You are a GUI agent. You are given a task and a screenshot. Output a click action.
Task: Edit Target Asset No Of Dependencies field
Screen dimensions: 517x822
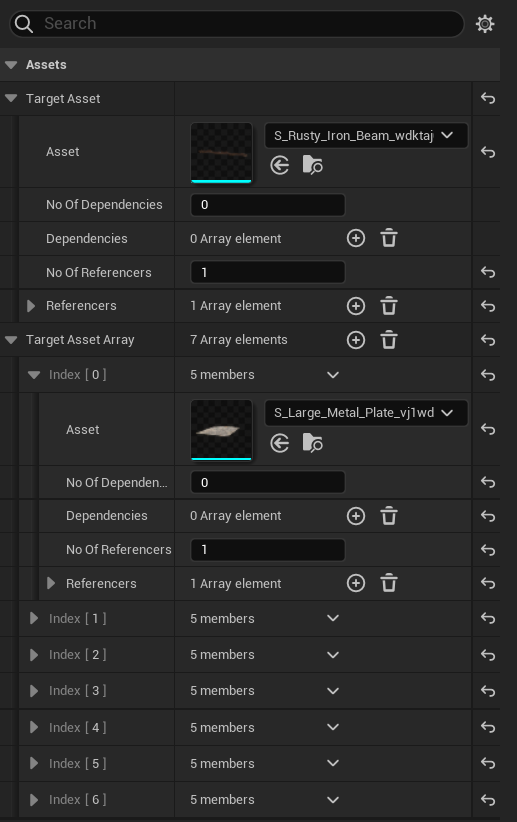click(268, 204)
